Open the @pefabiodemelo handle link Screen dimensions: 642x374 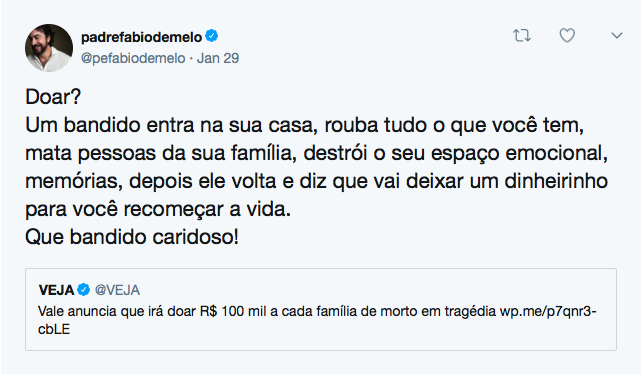click(133, 58)
